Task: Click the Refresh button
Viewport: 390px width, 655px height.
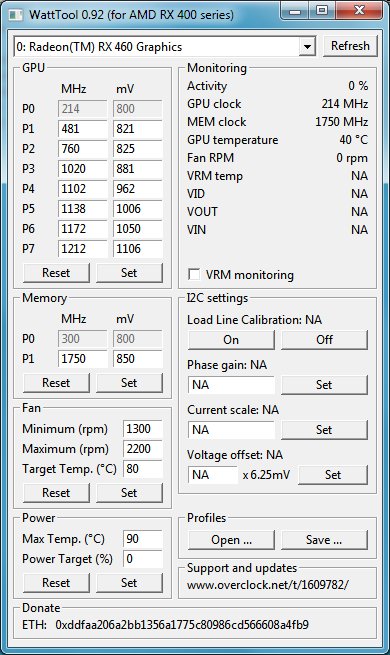Action: pos(350,46)
